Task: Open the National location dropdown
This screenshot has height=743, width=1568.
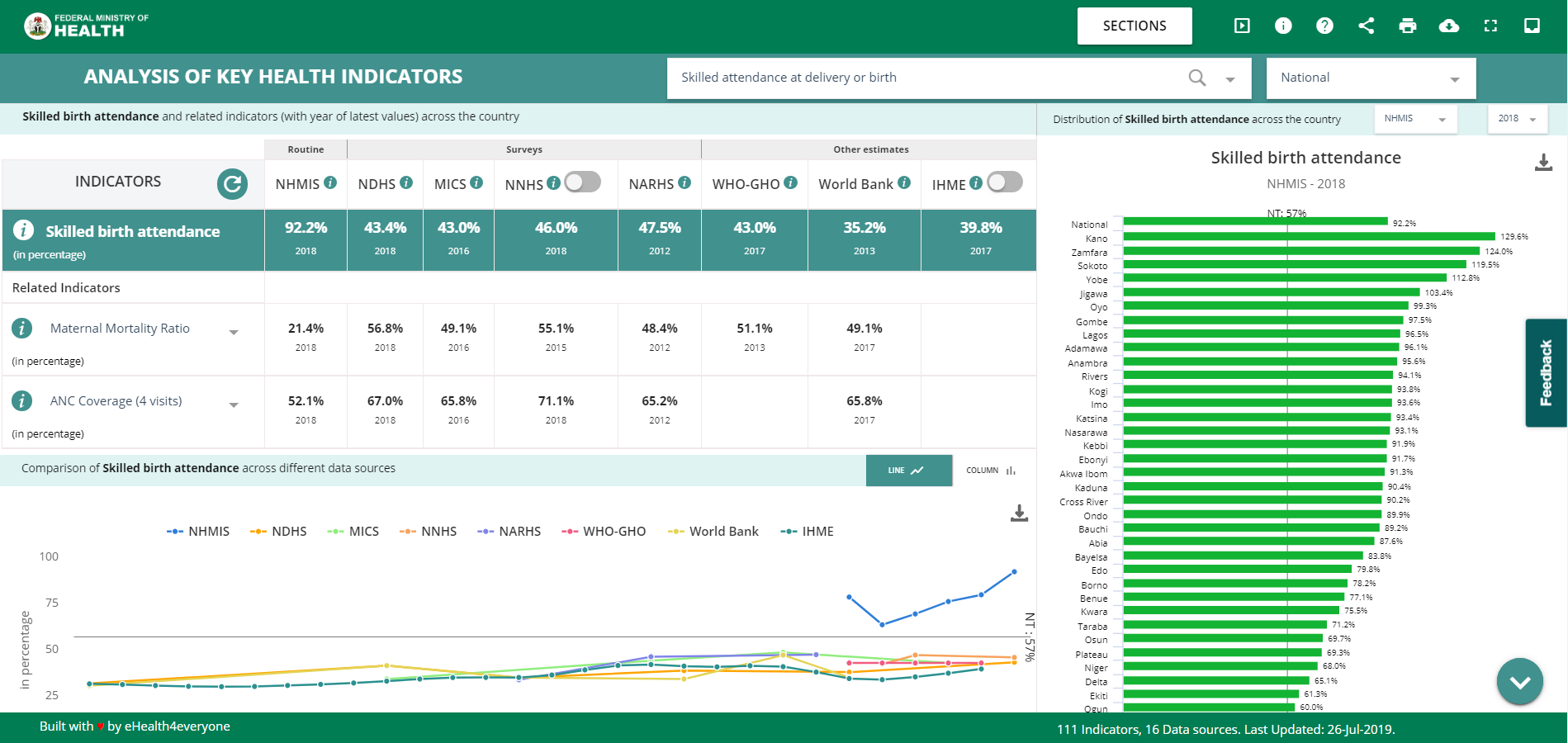Action: coord(1371,78)
